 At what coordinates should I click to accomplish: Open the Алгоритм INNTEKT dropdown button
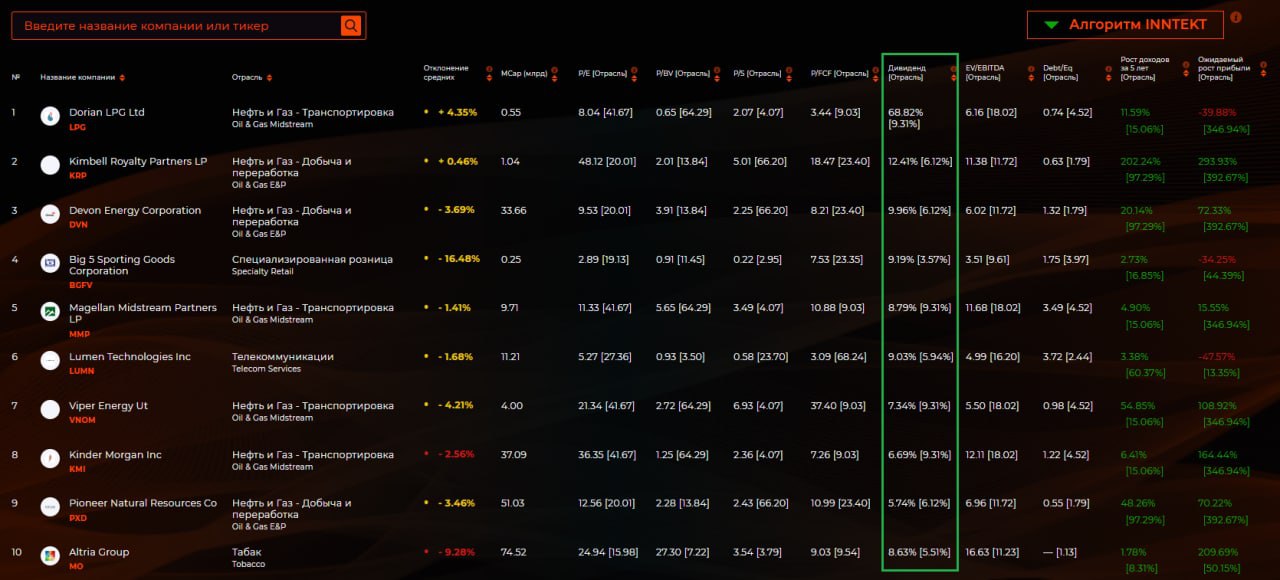click(x=1125, y=25)
